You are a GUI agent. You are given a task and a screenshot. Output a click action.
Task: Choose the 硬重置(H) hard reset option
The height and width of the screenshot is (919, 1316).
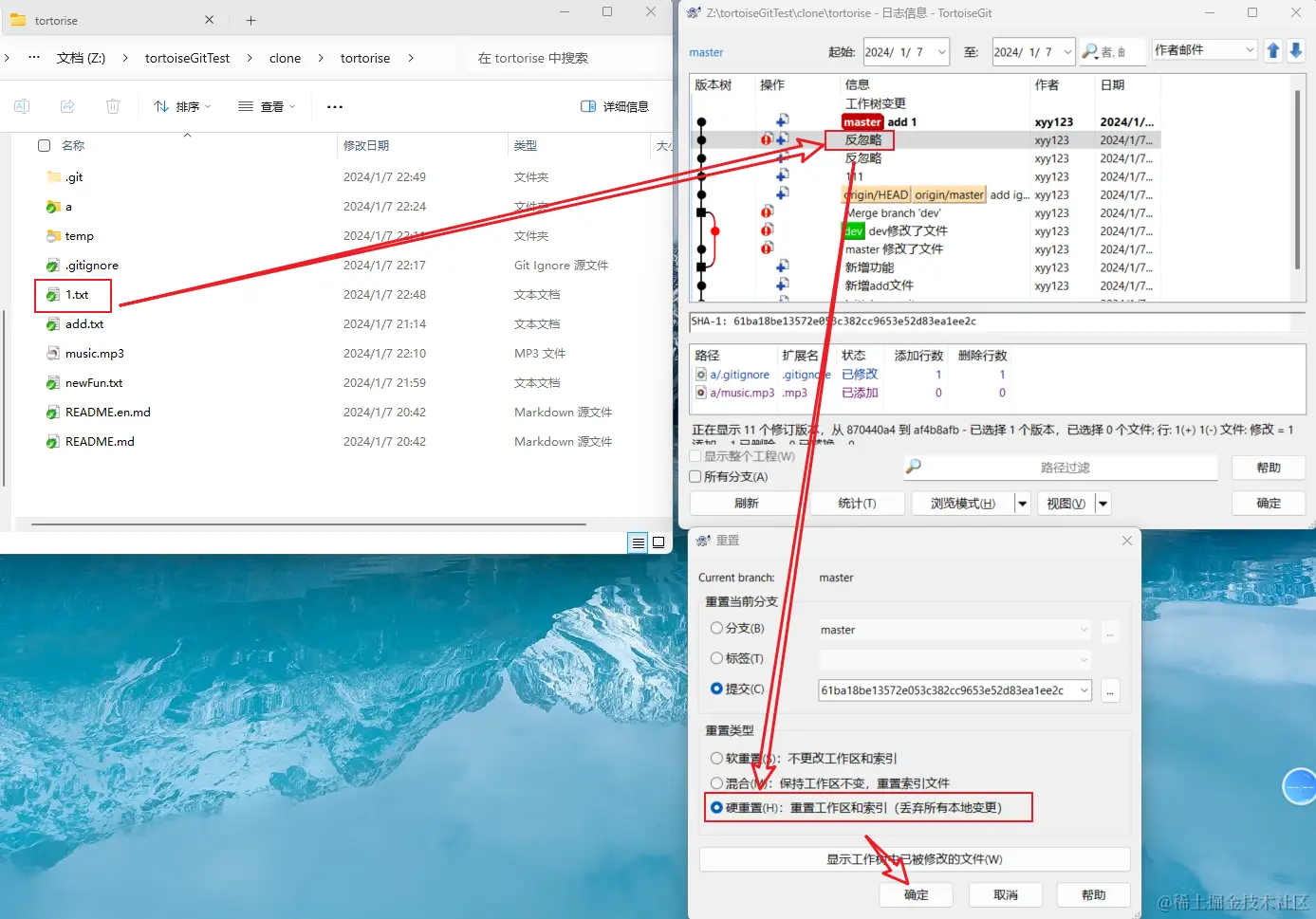[716, 807]
